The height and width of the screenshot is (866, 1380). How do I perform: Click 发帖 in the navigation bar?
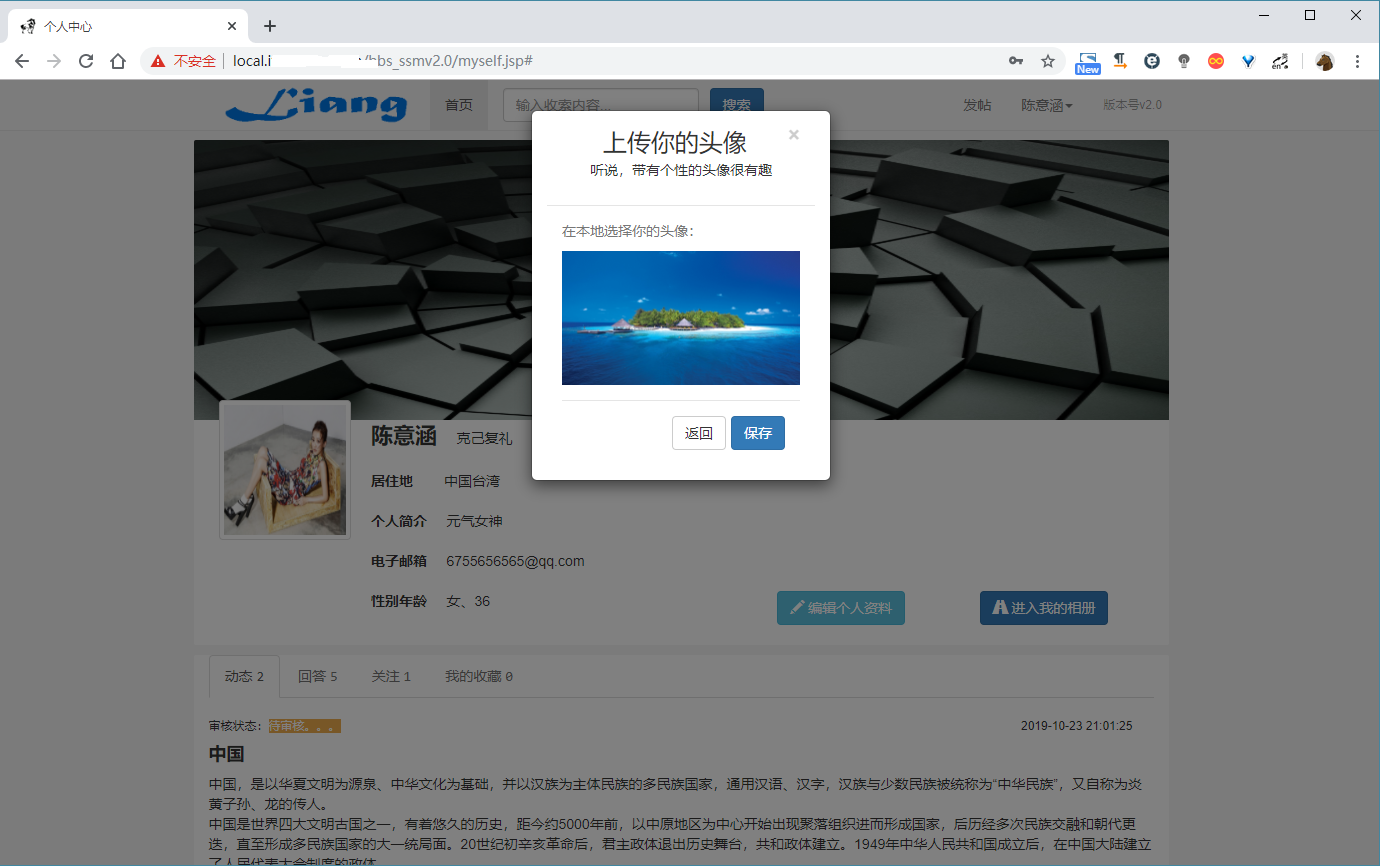977,105
